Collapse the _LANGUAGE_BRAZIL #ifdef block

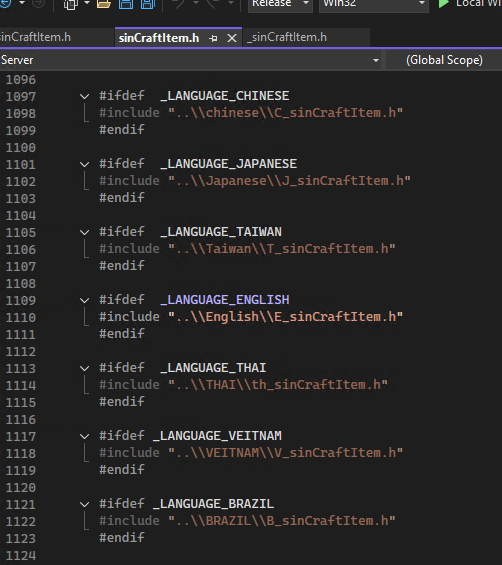(84, 504)
